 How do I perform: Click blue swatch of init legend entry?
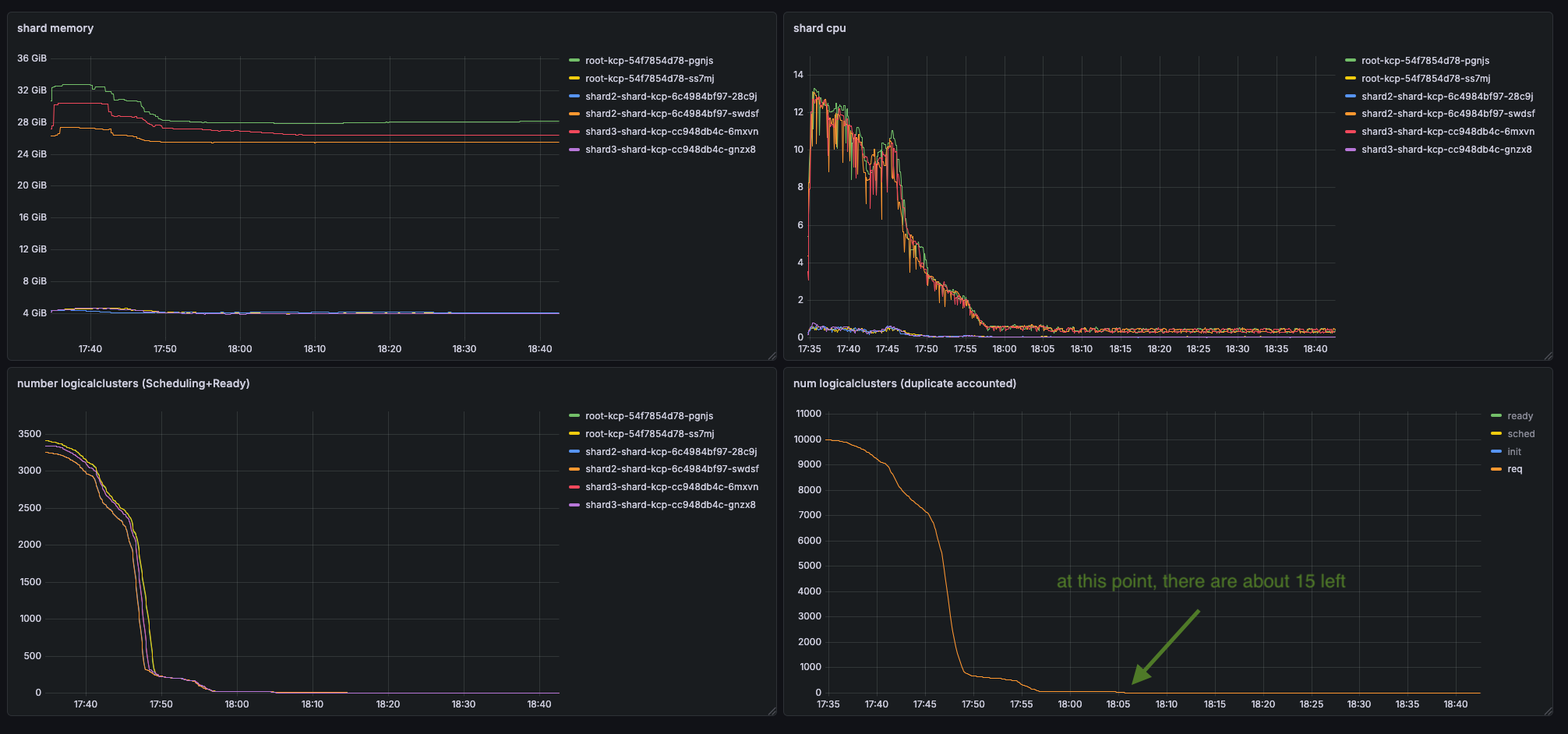(1496, 452)
